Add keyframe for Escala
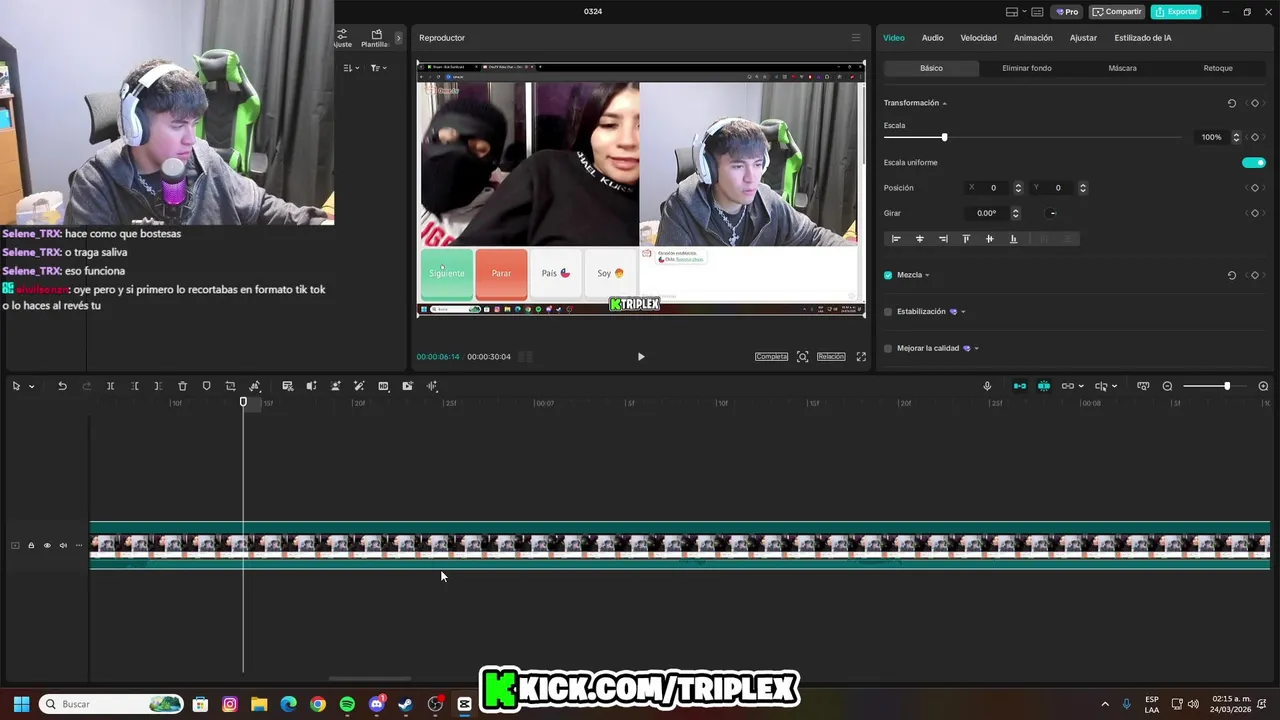The height and width of the screenshot is (720, 1280). point(1254,137)
